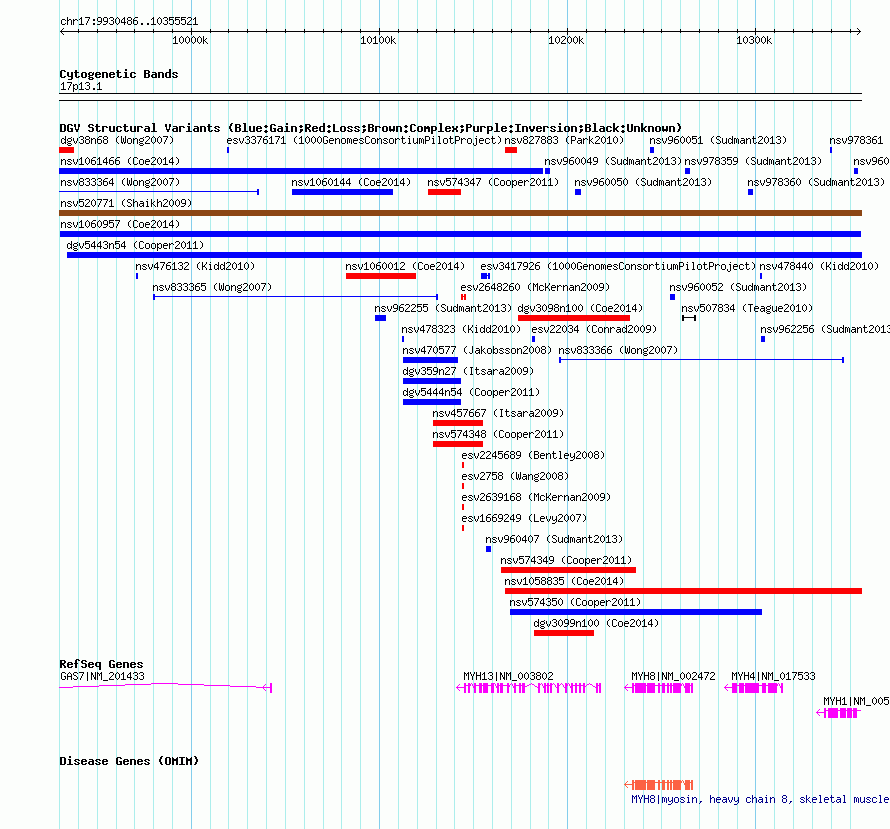Click the 10100k ruler position marker
890x829 pixels.
click(x=378, y=40)
